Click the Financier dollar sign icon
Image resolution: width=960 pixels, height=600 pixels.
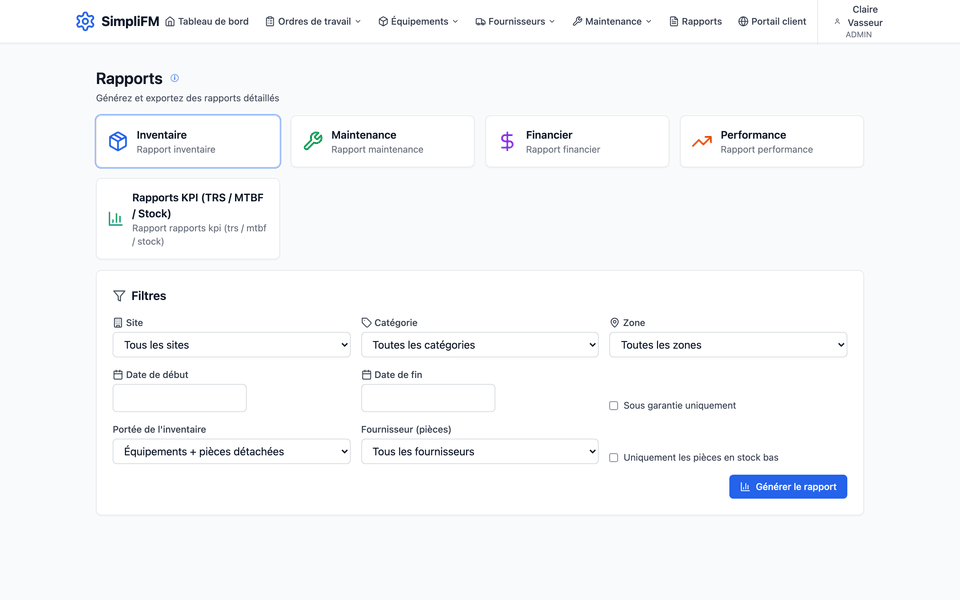click(507, 141)
